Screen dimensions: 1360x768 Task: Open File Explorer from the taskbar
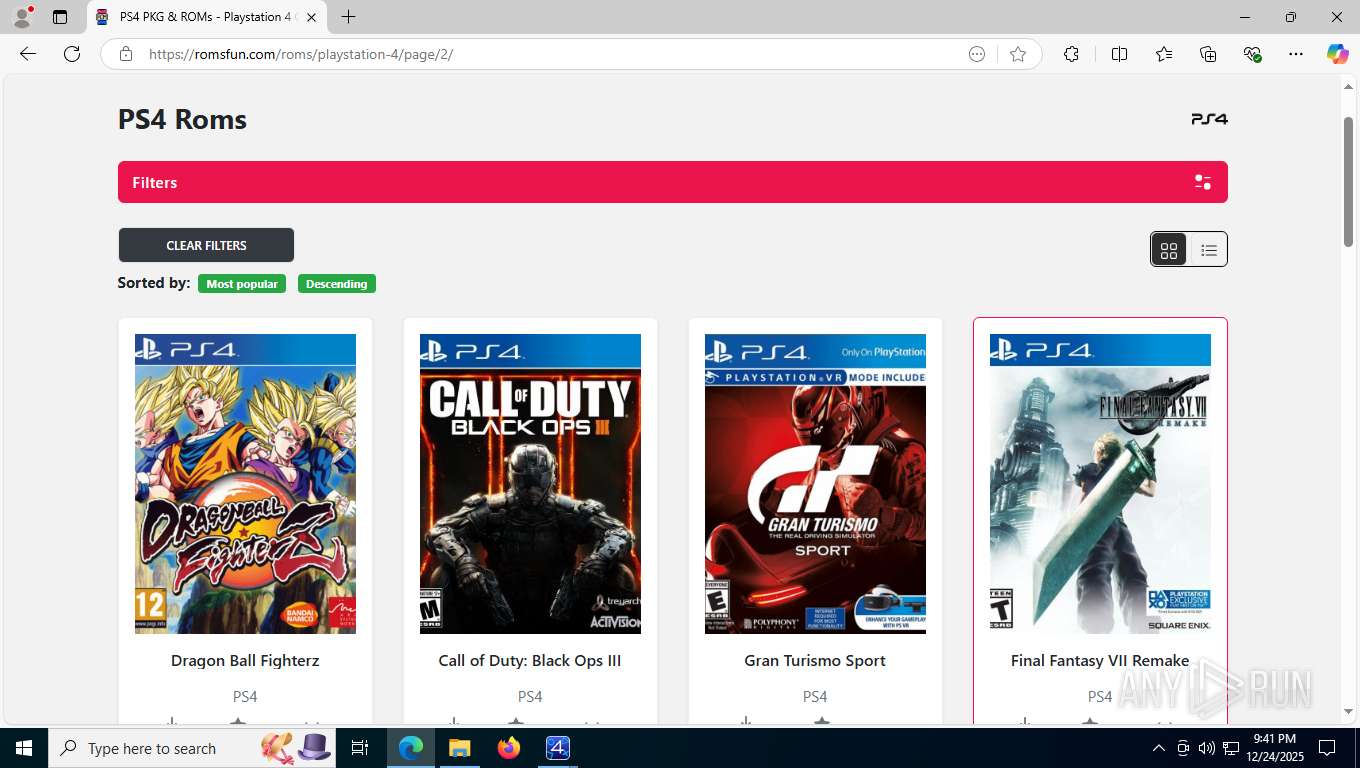click(459, 748)
